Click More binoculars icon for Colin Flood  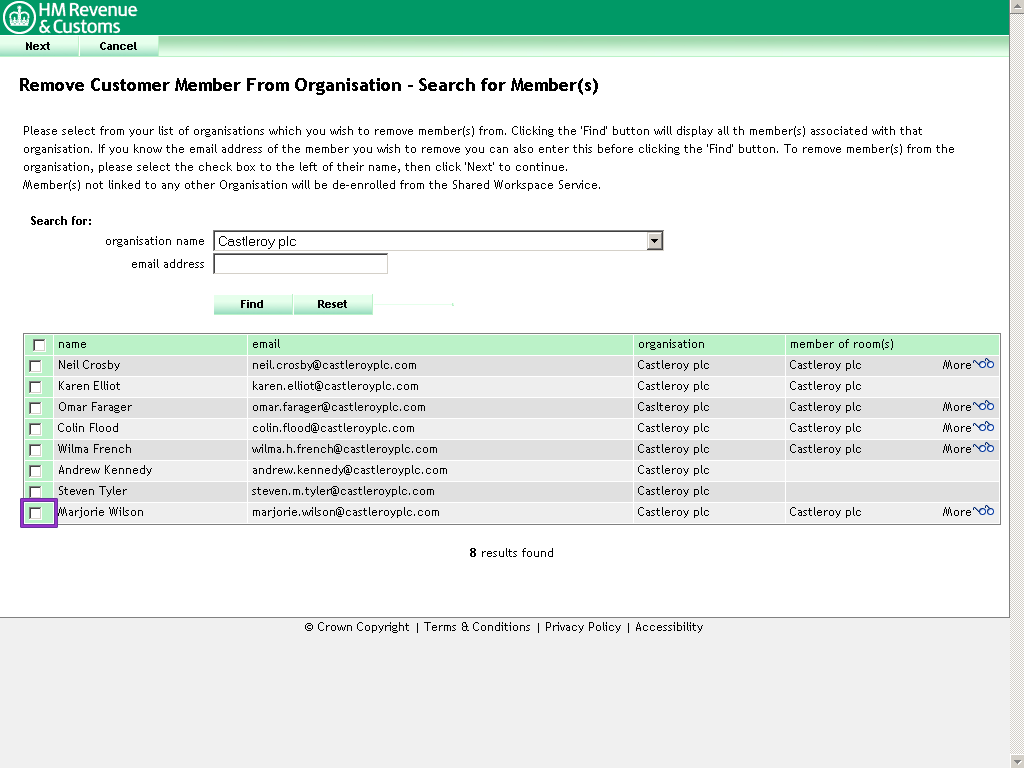pos(985,428)
